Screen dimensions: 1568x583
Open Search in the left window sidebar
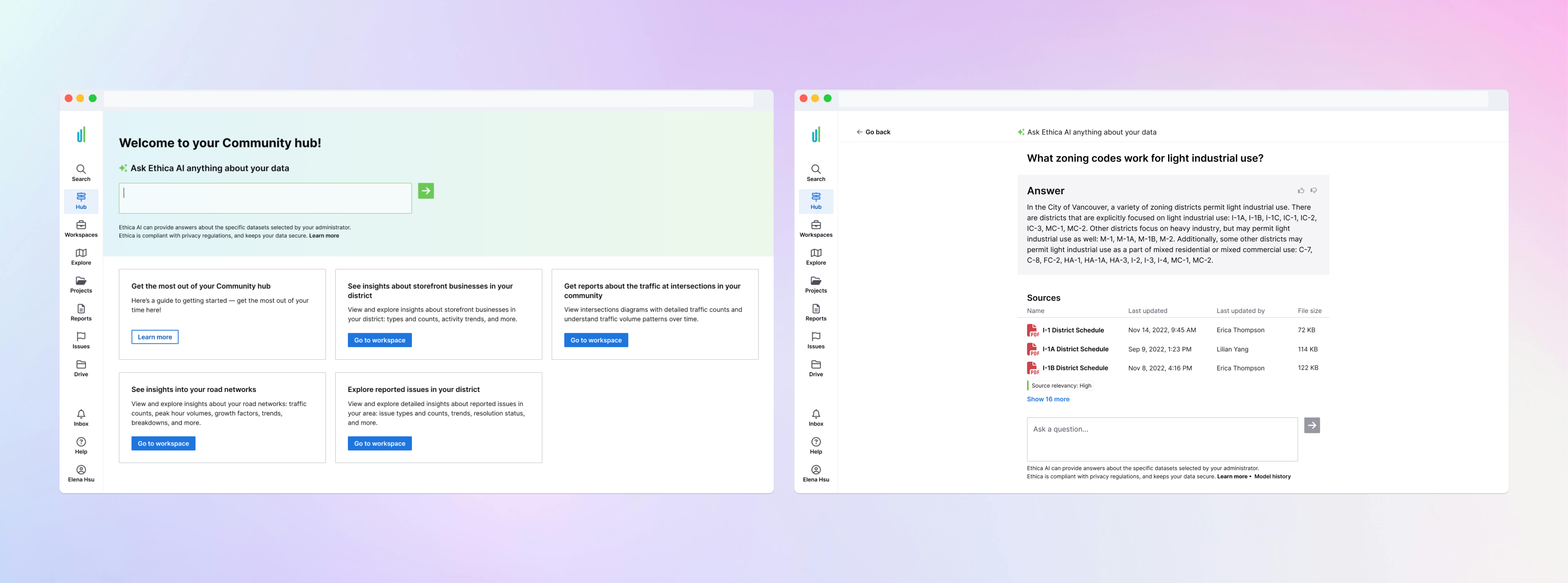[x=81, y=173]
